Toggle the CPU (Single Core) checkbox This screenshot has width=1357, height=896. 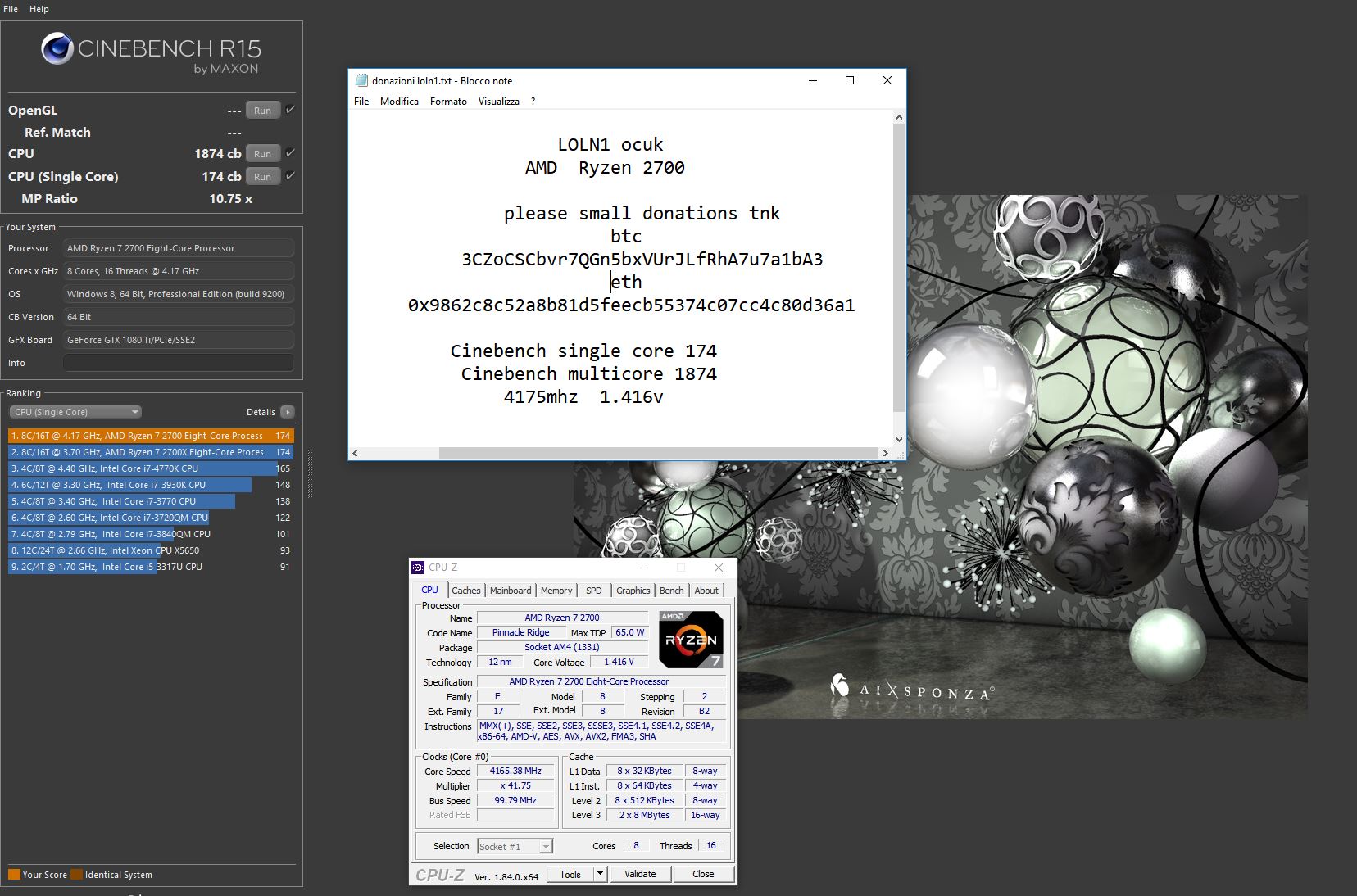(x=290, y=176)
